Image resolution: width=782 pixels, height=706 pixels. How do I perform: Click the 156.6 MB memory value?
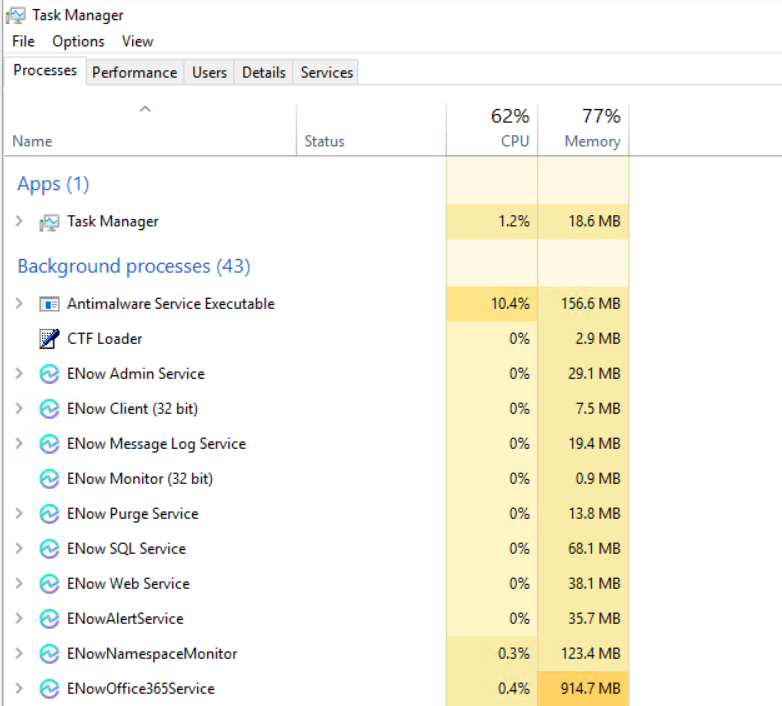tap(590, 304)
